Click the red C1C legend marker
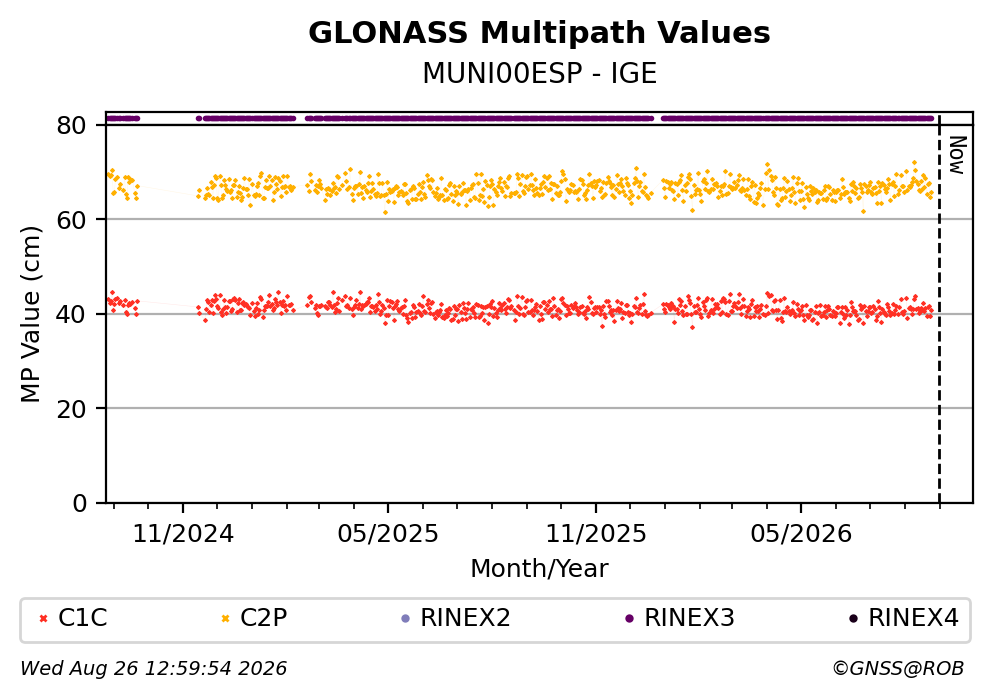 [43, 619]
